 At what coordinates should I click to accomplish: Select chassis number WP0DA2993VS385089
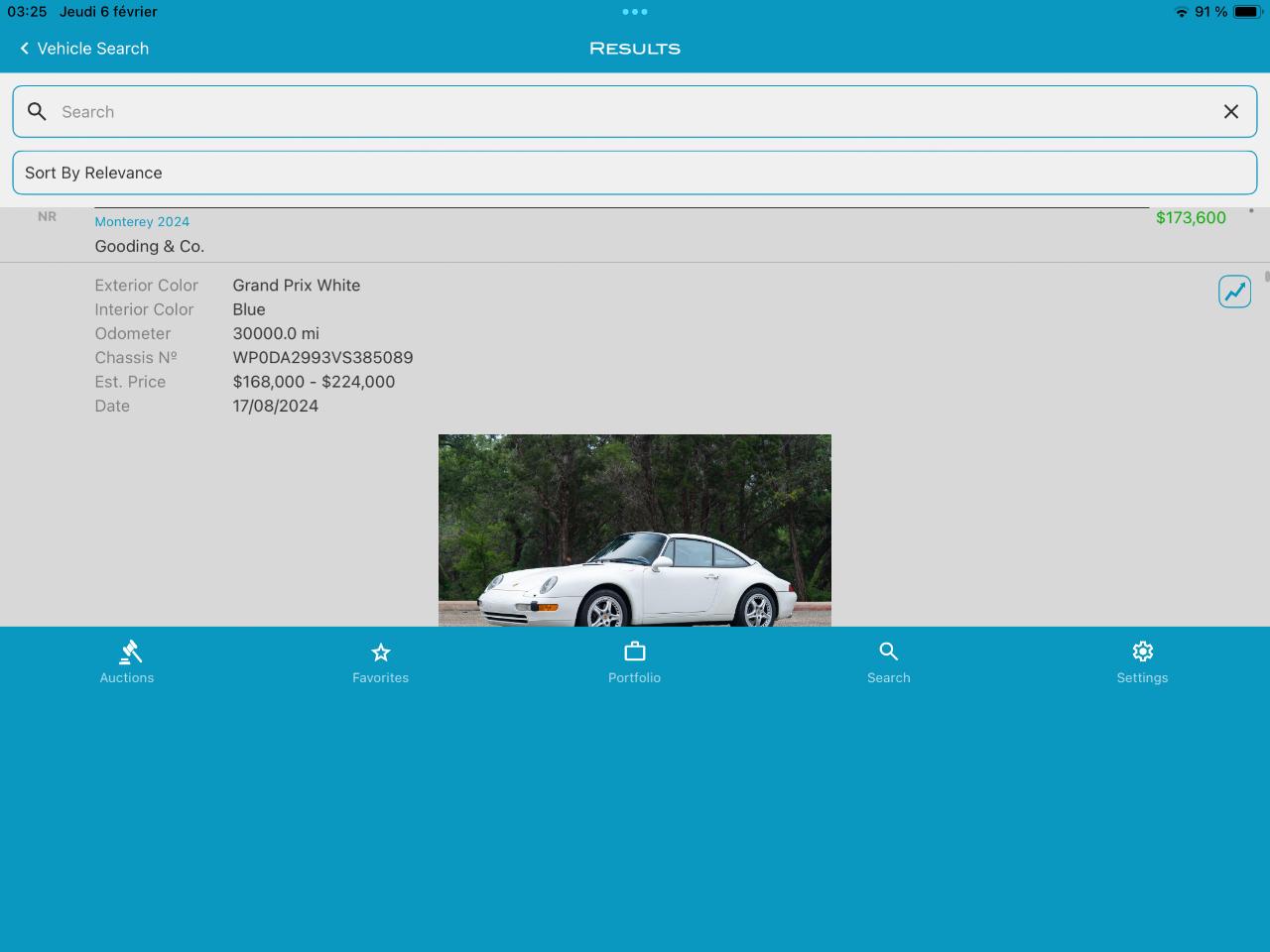click(x=322, y=358)
